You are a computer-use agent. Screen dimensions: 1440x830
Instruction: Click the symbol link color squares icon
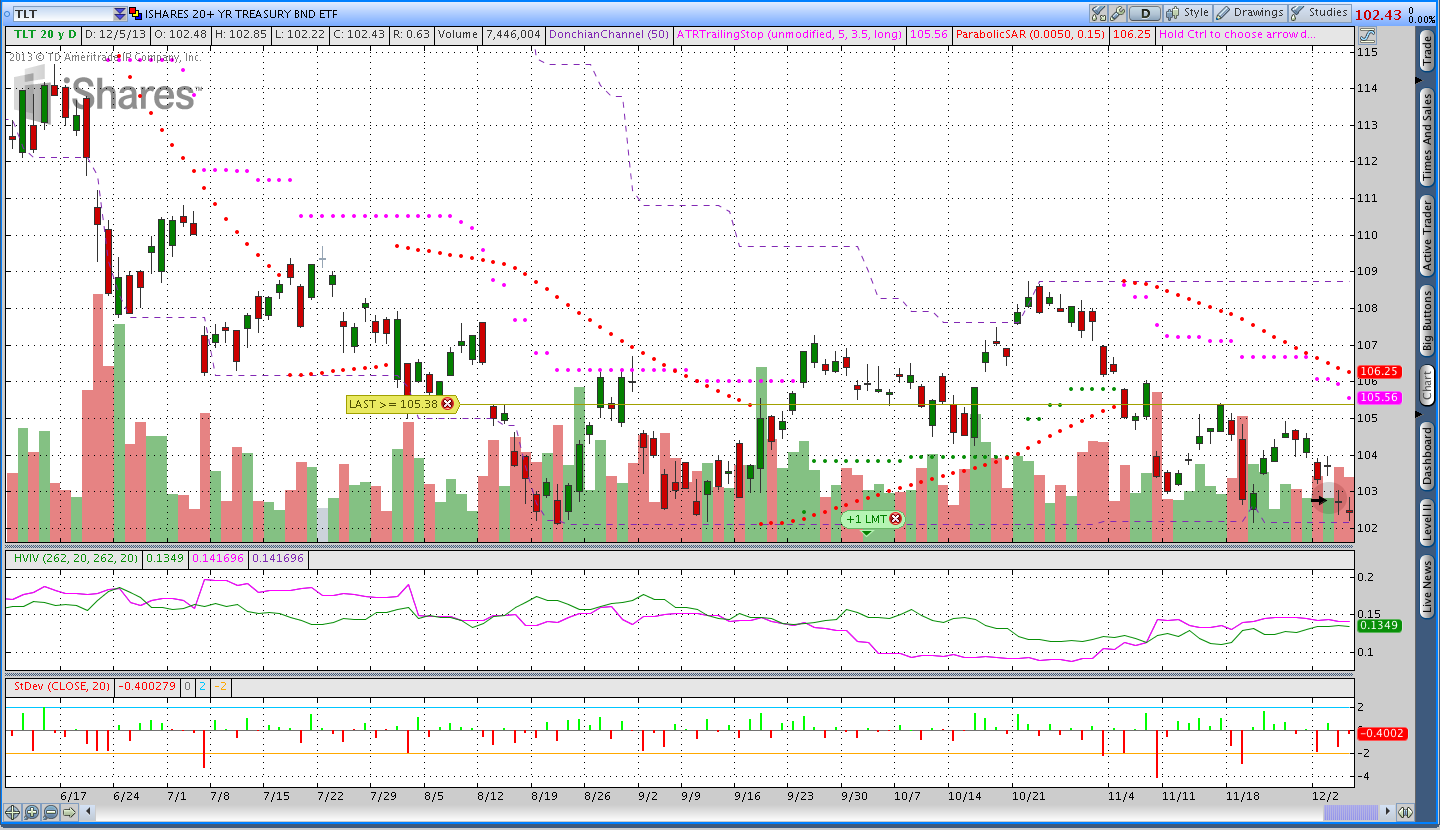coord(135,14)
